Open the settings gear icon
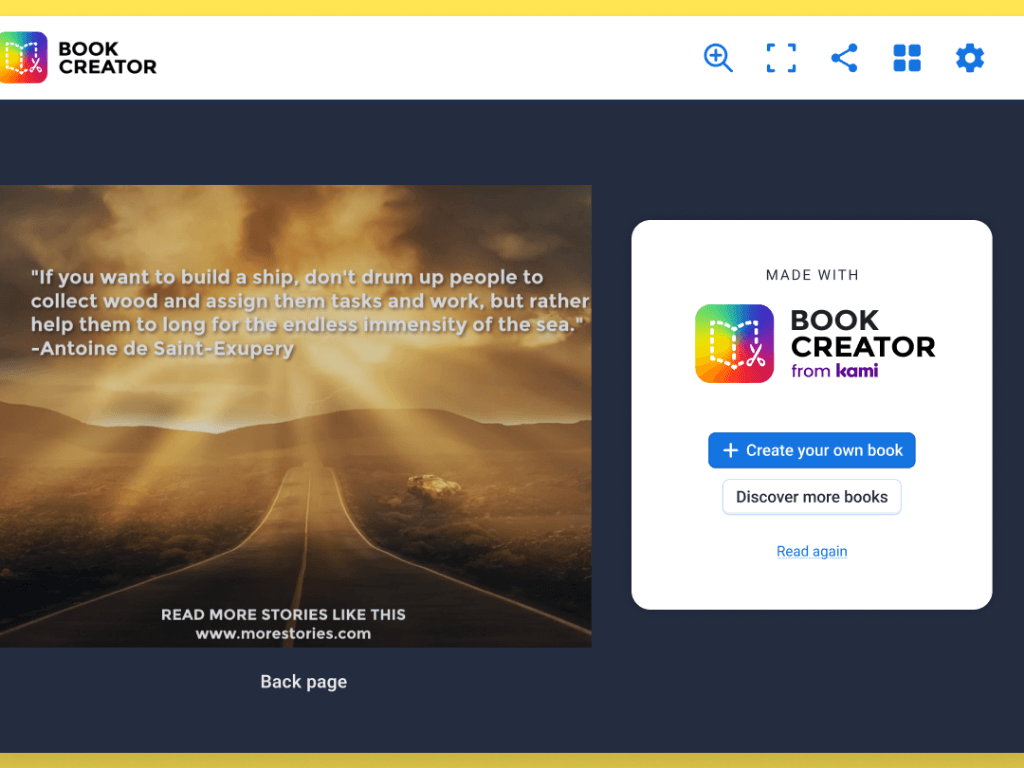The width and height of the screenshot is (1024, 768). pos(969,58)
